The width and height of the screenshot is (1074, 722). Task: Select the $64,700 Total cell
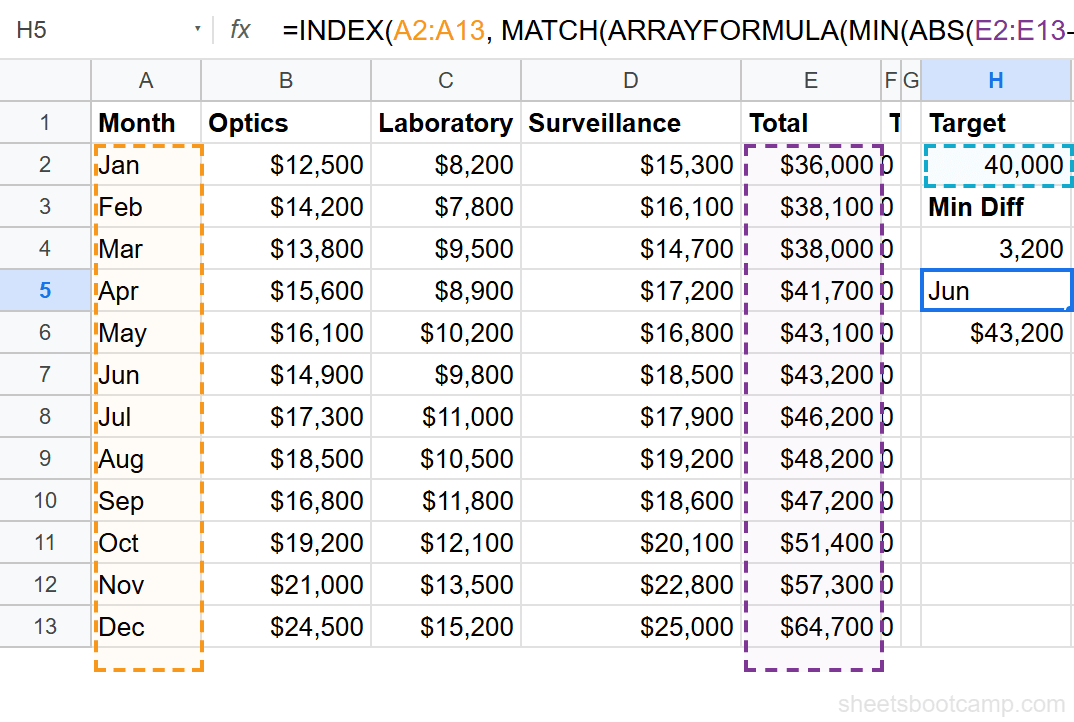(810, 627)
